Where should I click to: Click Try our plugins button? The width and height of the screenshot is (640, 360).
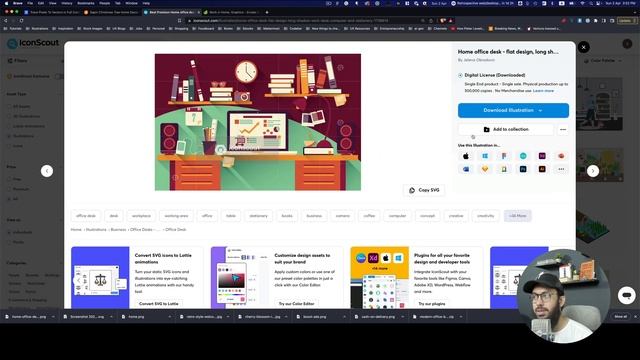pyautogui.click(x=432, y=304)
